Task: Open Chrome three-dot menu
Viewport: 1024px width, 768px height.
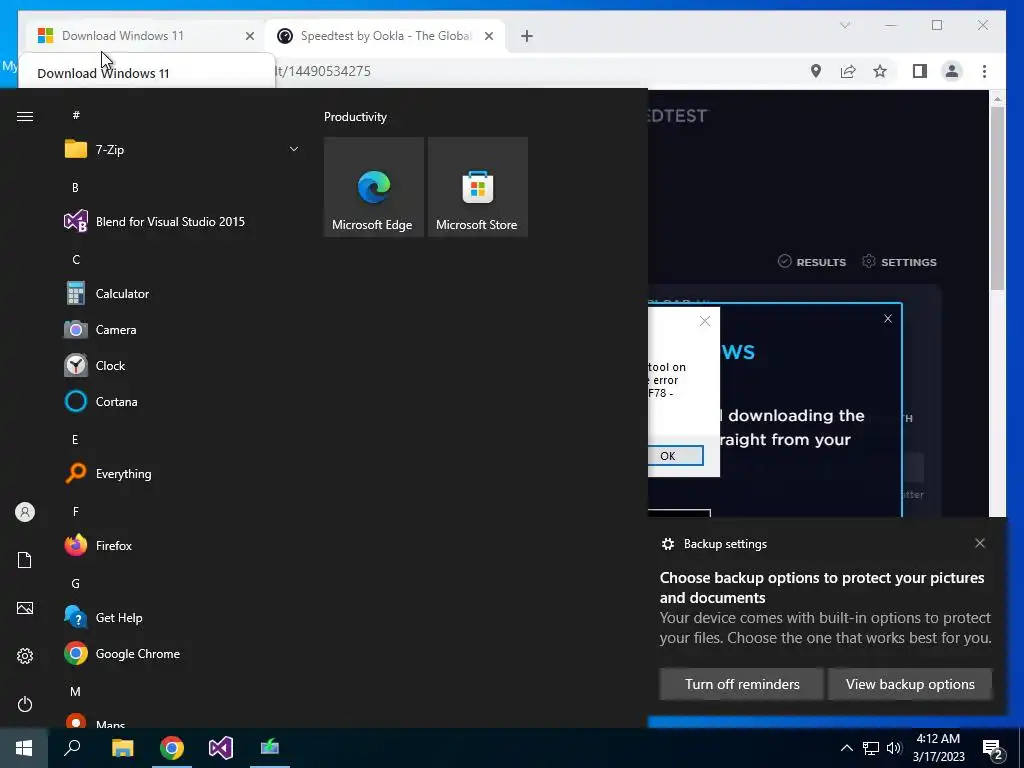Action: [984, 71]
